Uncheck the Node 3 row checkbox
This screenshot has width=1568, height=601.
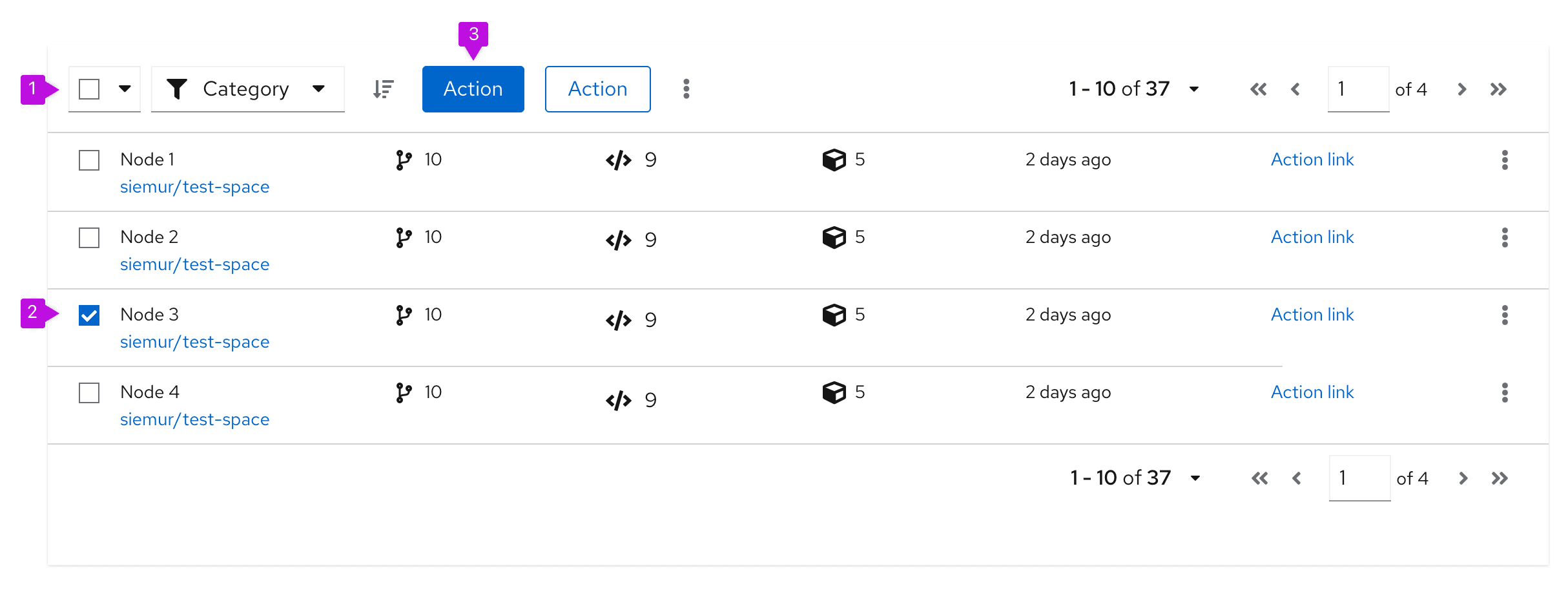pyautogui.click(x=89, y=315)
